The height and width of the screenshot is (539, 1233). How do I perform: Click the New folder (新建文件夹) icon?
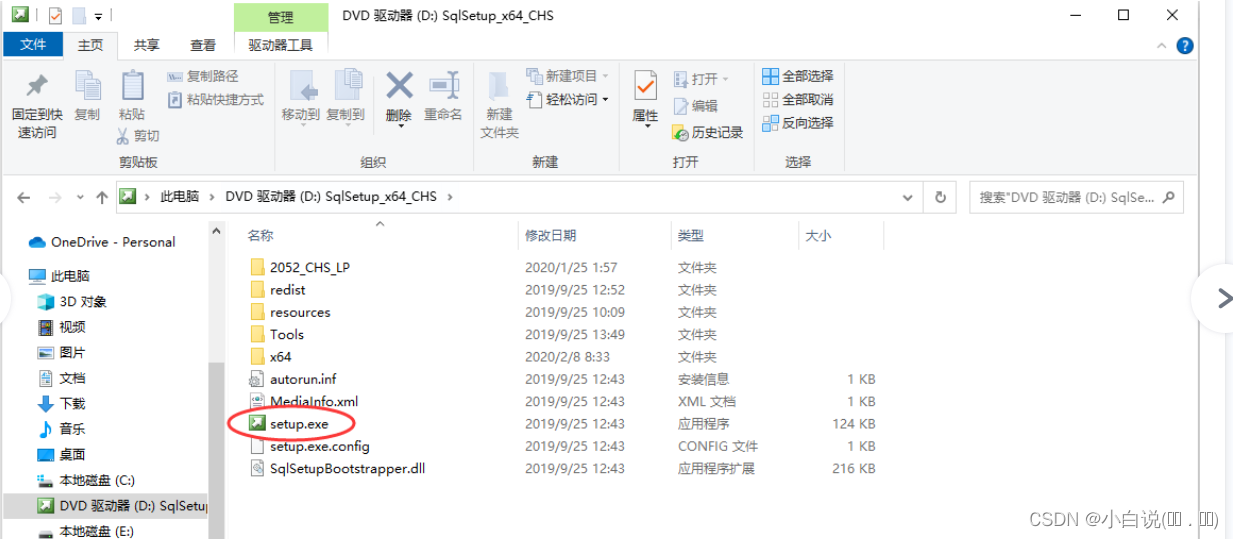tap(499, 86)
